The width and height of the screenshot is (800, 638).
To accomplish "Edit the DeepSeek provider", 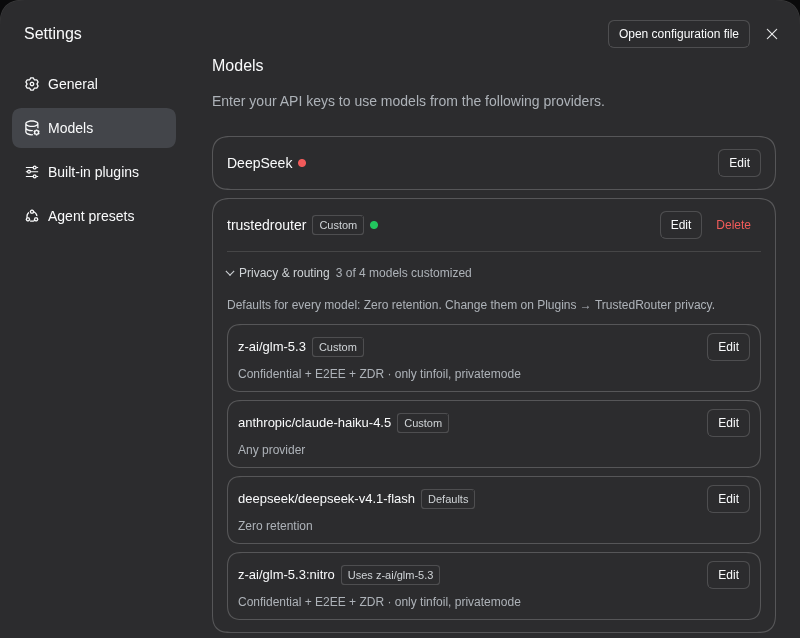I will coord(739,163).
